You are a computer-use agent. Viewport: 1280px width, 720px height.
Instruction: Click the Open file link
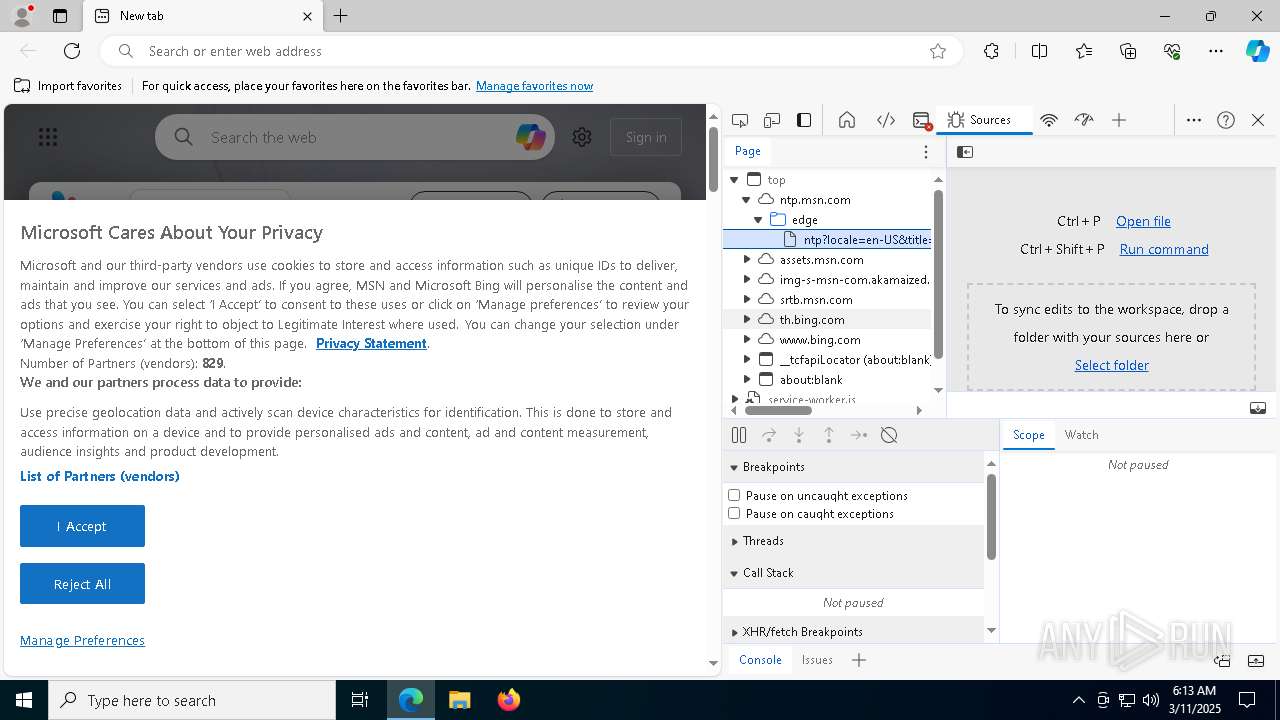[x=1143, y=221]
